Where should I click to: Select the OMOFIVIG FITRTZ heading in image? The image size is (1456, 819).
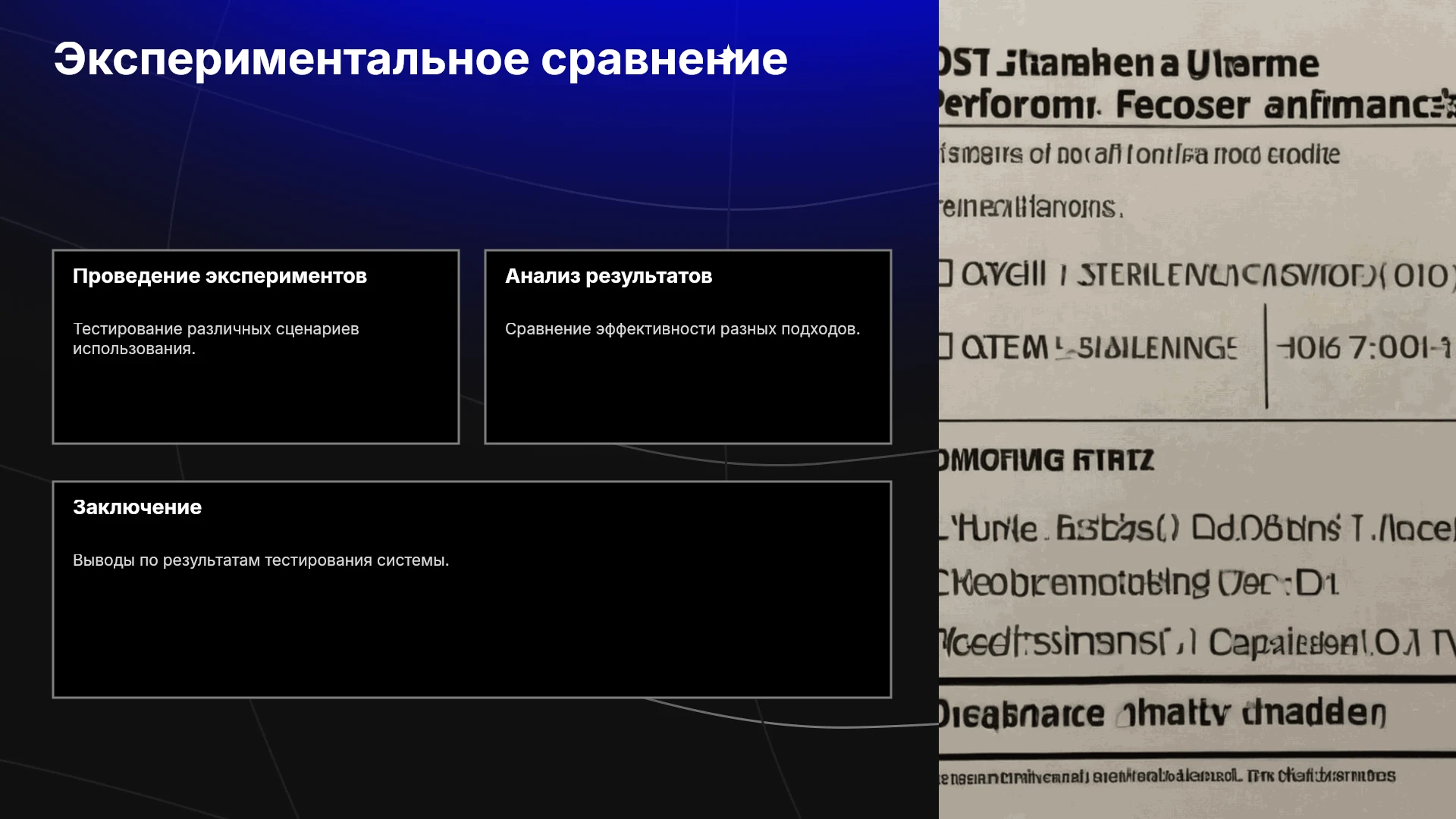(1046, 460)
